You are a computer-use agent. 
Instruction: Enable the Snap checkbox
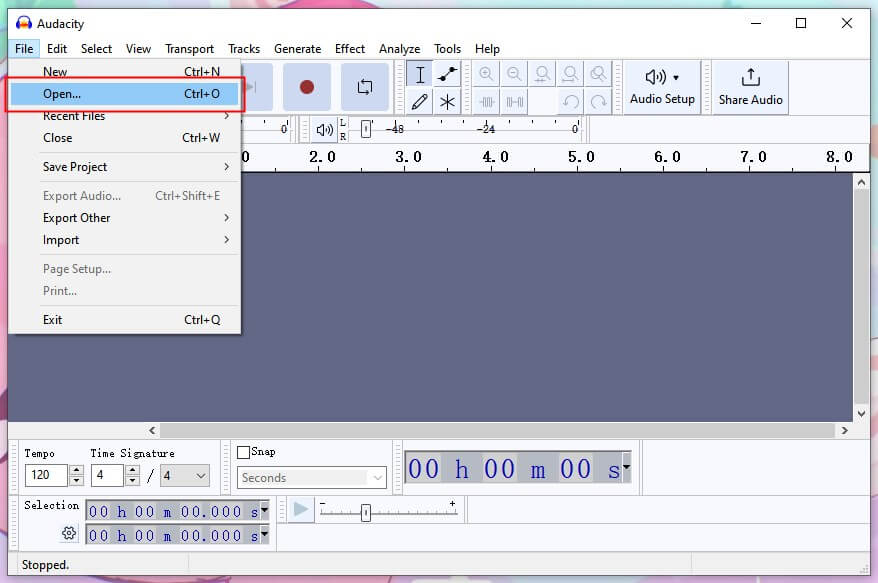point(244,452)
